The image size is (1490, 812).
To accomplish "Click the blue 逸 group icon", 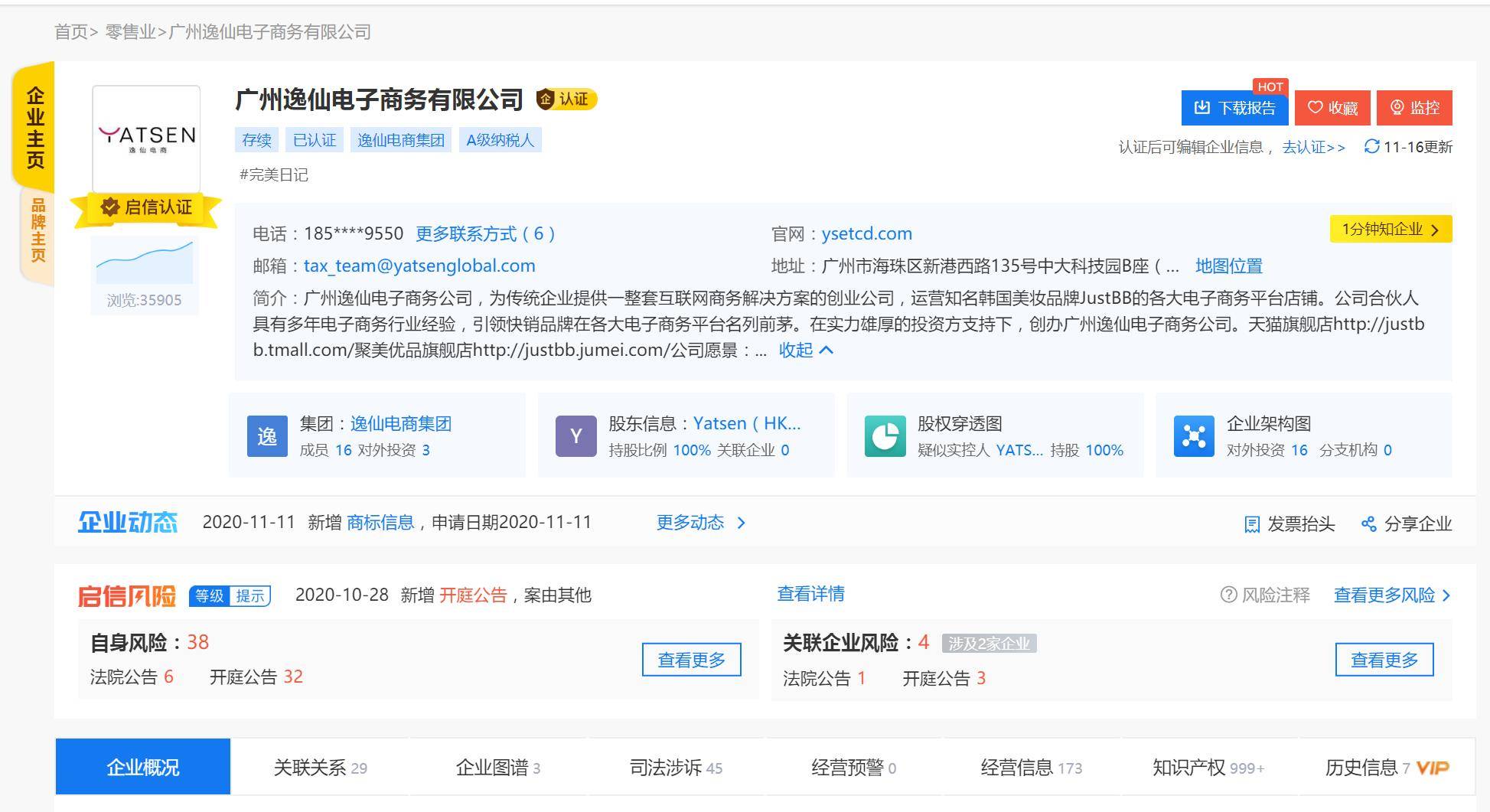I will coord(267,436).
